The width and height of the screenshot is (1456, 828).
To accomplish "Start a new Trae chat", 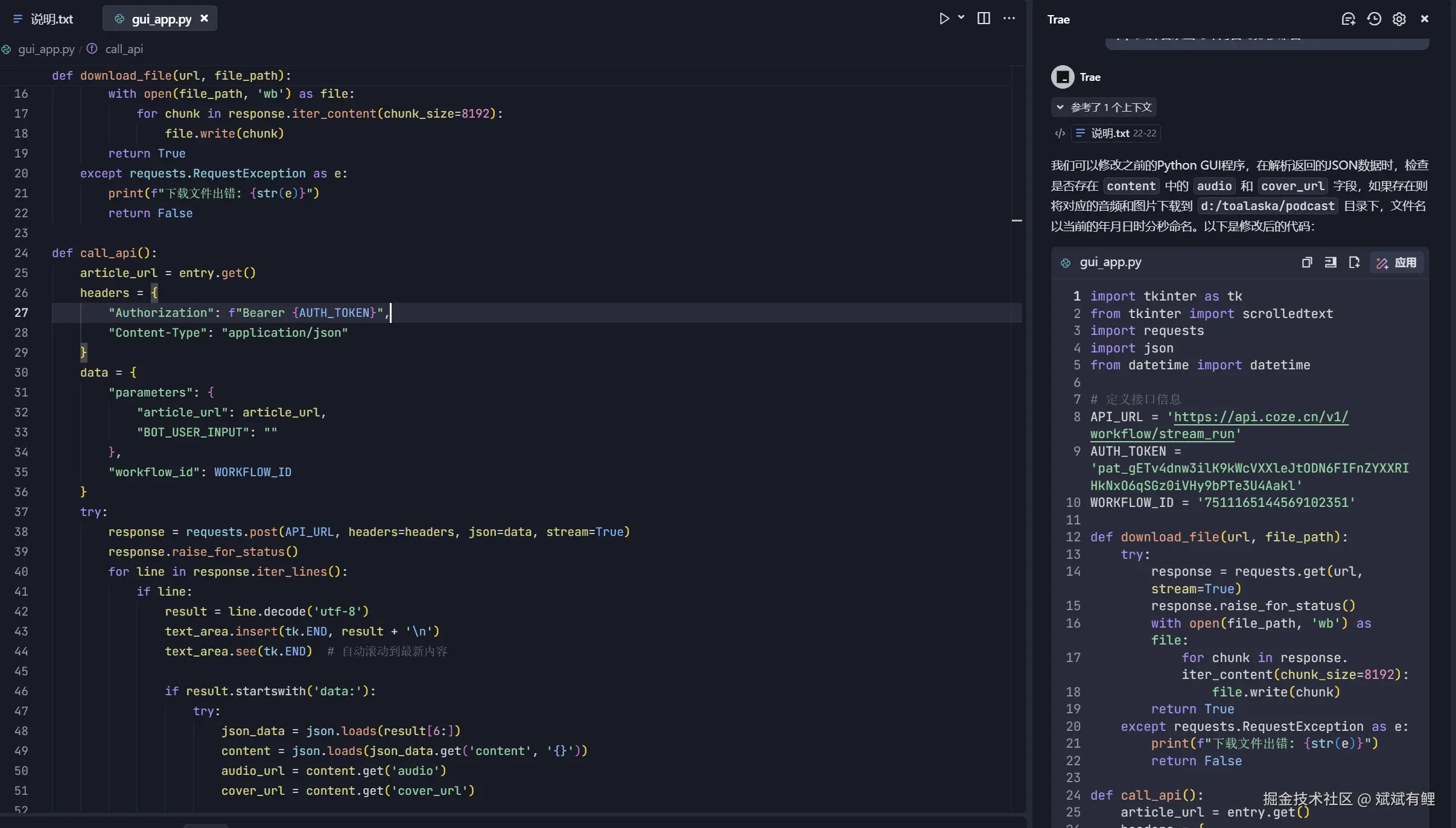I will pos(1348,19).
